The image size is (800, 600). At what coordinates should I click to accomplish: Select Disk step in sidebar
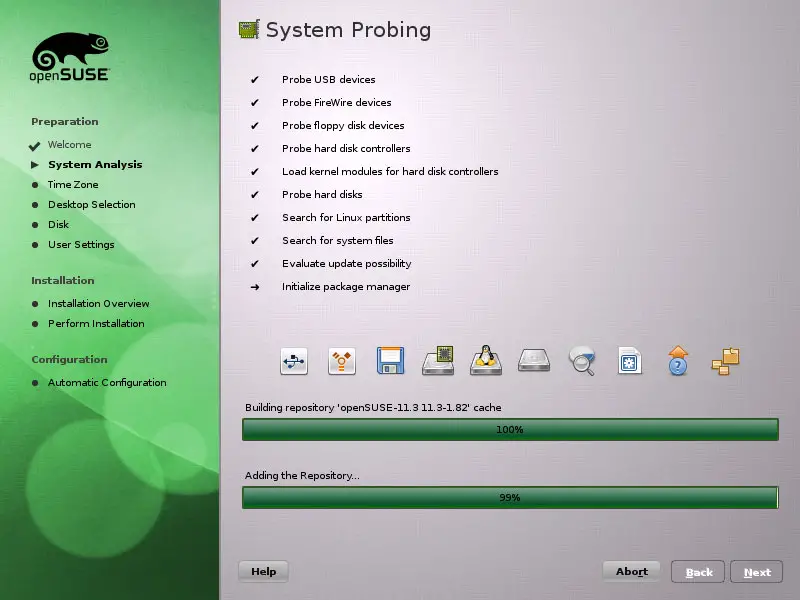point(58,224)
